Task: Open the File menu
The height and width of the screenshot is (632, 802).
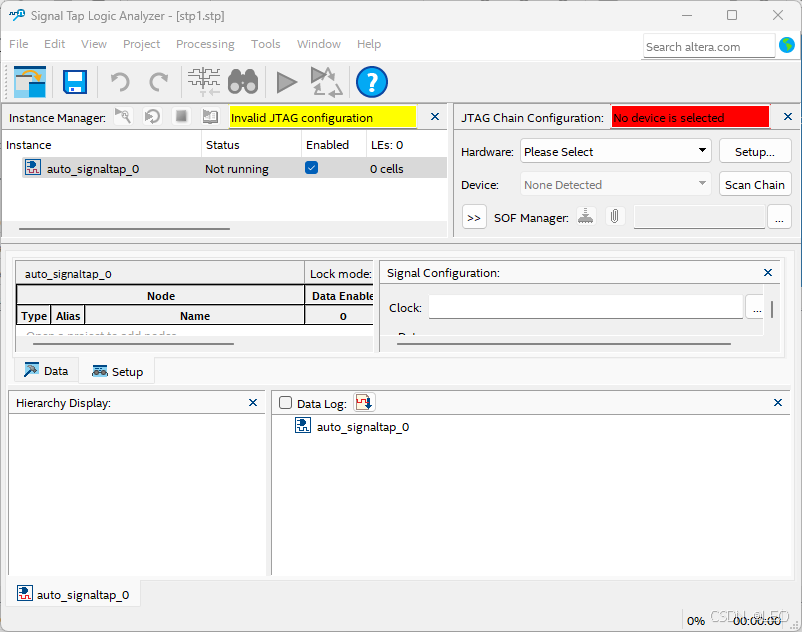Action: pos(18,44)
